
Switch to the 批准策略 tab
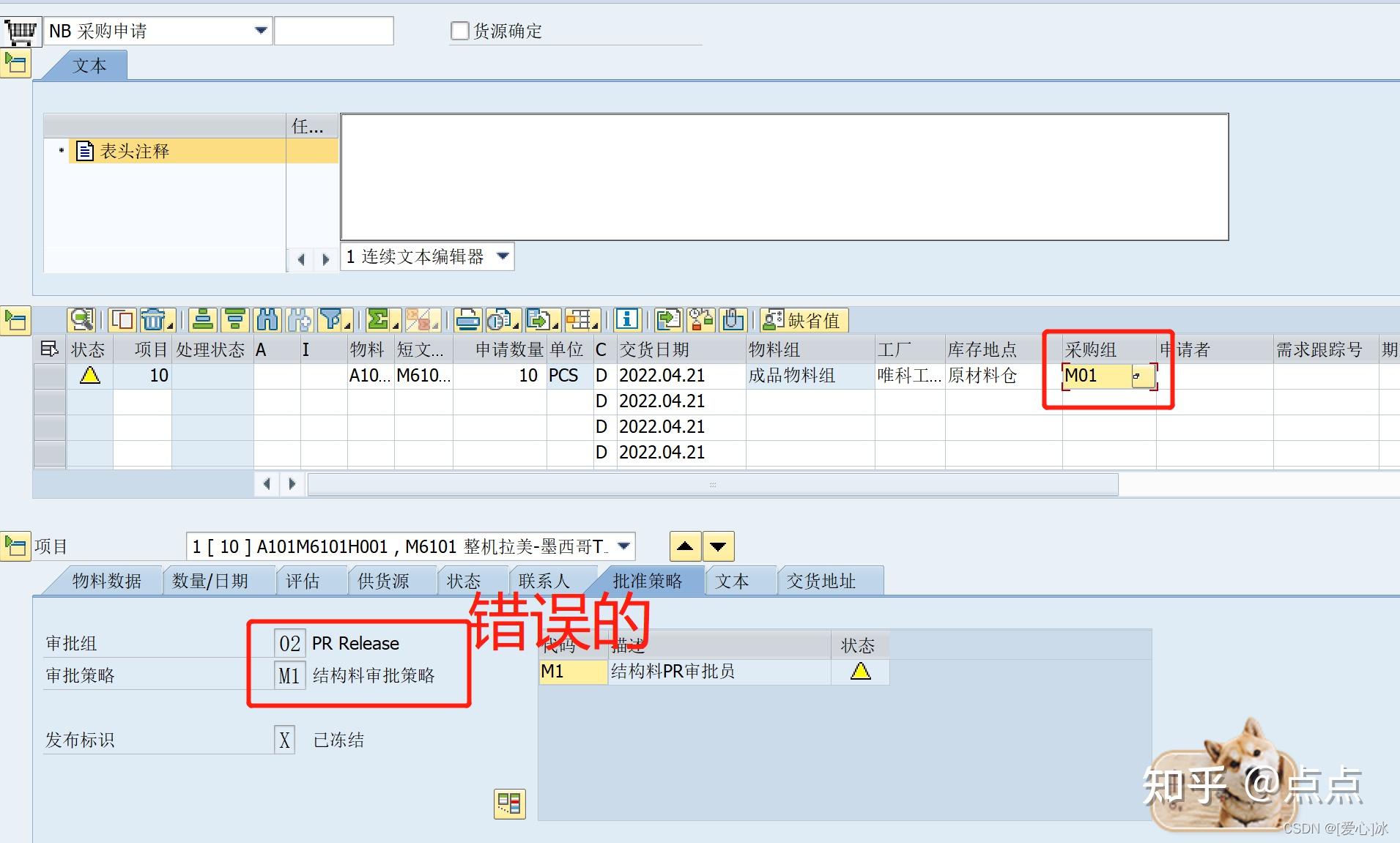pos(648,580)
